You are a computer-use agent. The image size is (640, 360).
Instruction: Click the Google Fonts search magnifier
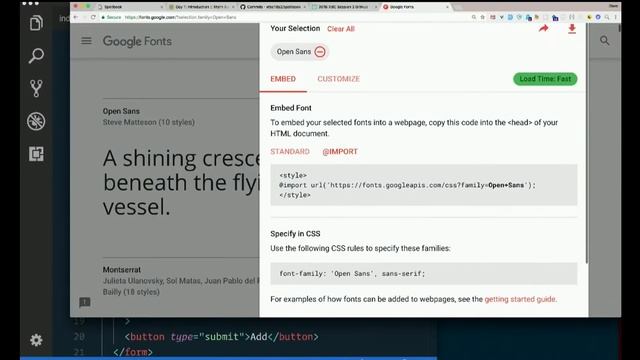(604, 40)
